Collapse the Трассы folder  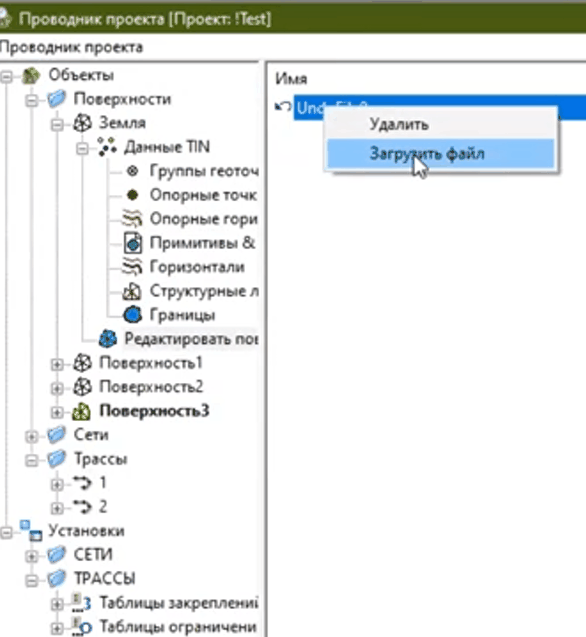point(32,461)
